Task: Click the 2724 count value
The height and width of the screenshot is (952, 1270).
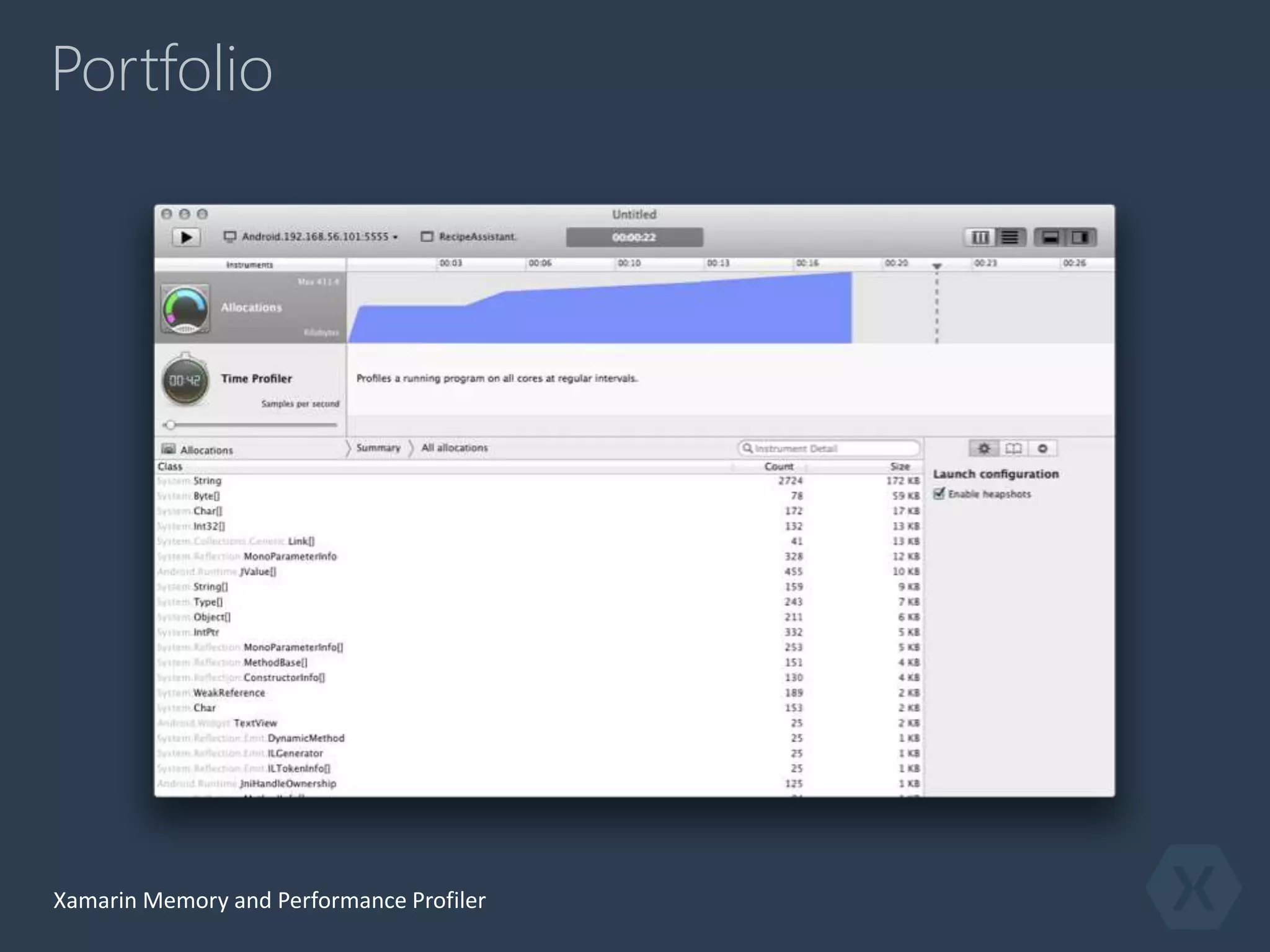Action: (x=791, y=481)
